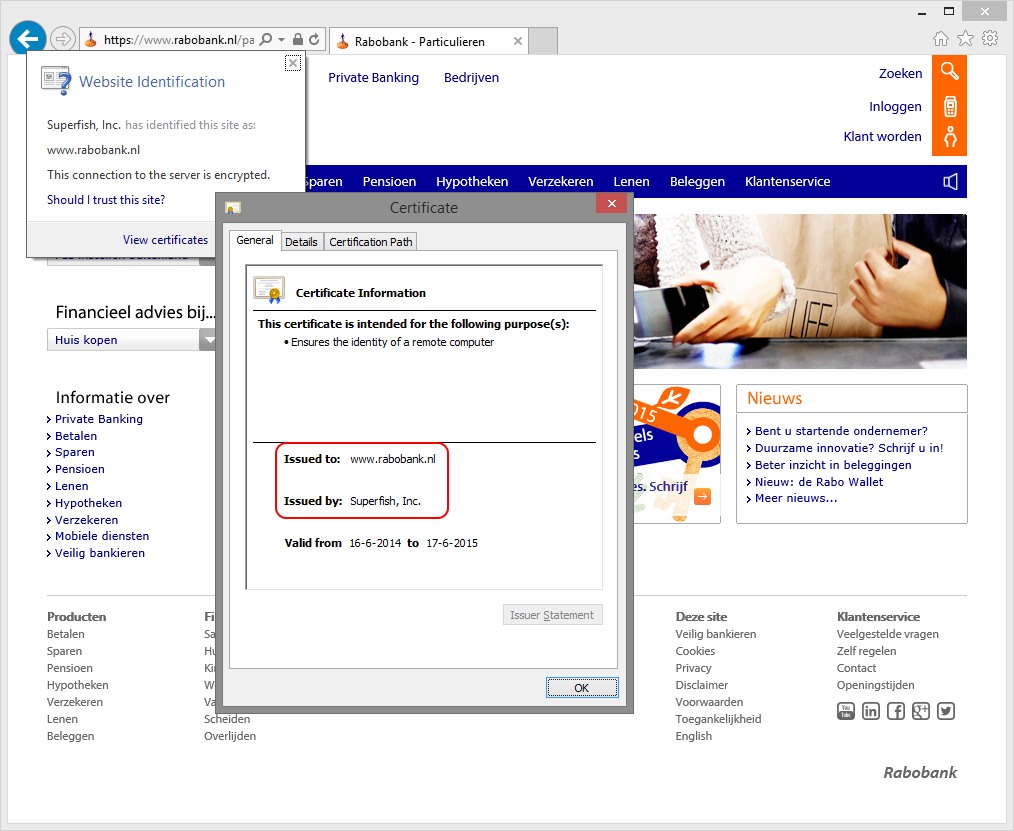
Task: Open Rabobank LinkedIn icon
Action: pyautogui.click(x=871, y=711)
